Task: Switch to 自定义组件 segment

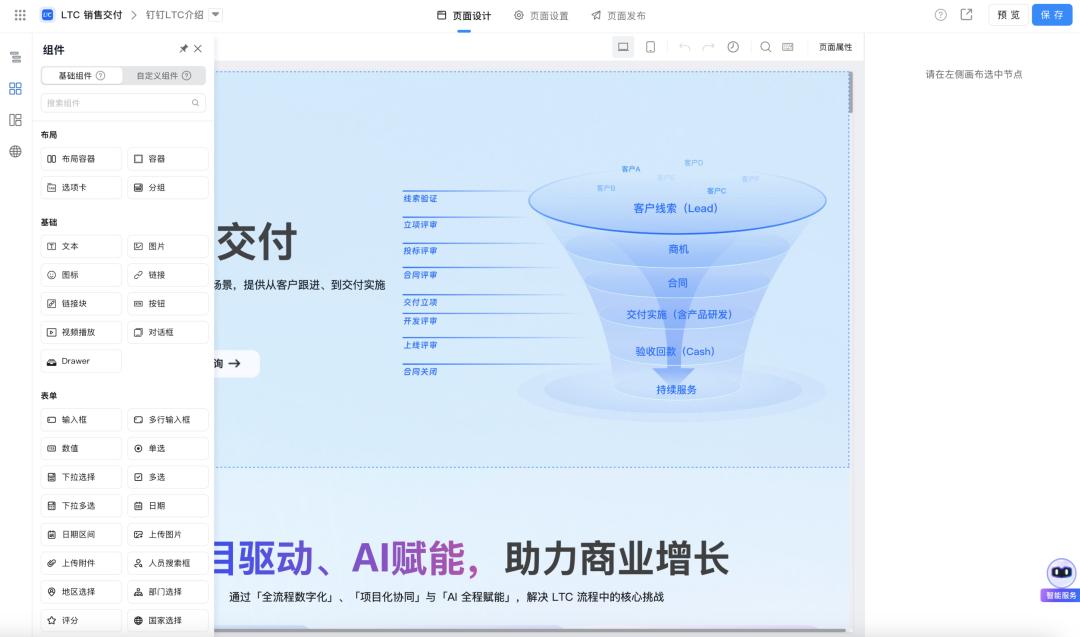Action: point(164,76)
